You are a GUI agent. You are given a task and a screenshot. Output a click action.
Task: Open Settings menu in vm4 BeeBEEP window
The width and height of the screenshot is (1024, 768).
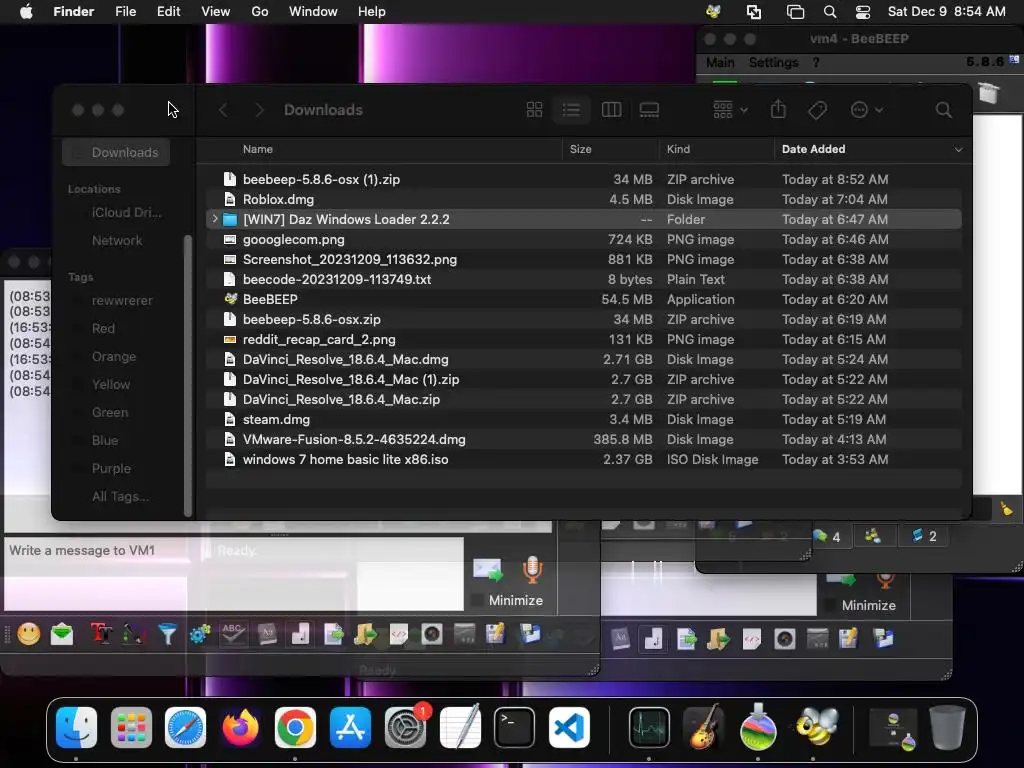coord(773,63)
